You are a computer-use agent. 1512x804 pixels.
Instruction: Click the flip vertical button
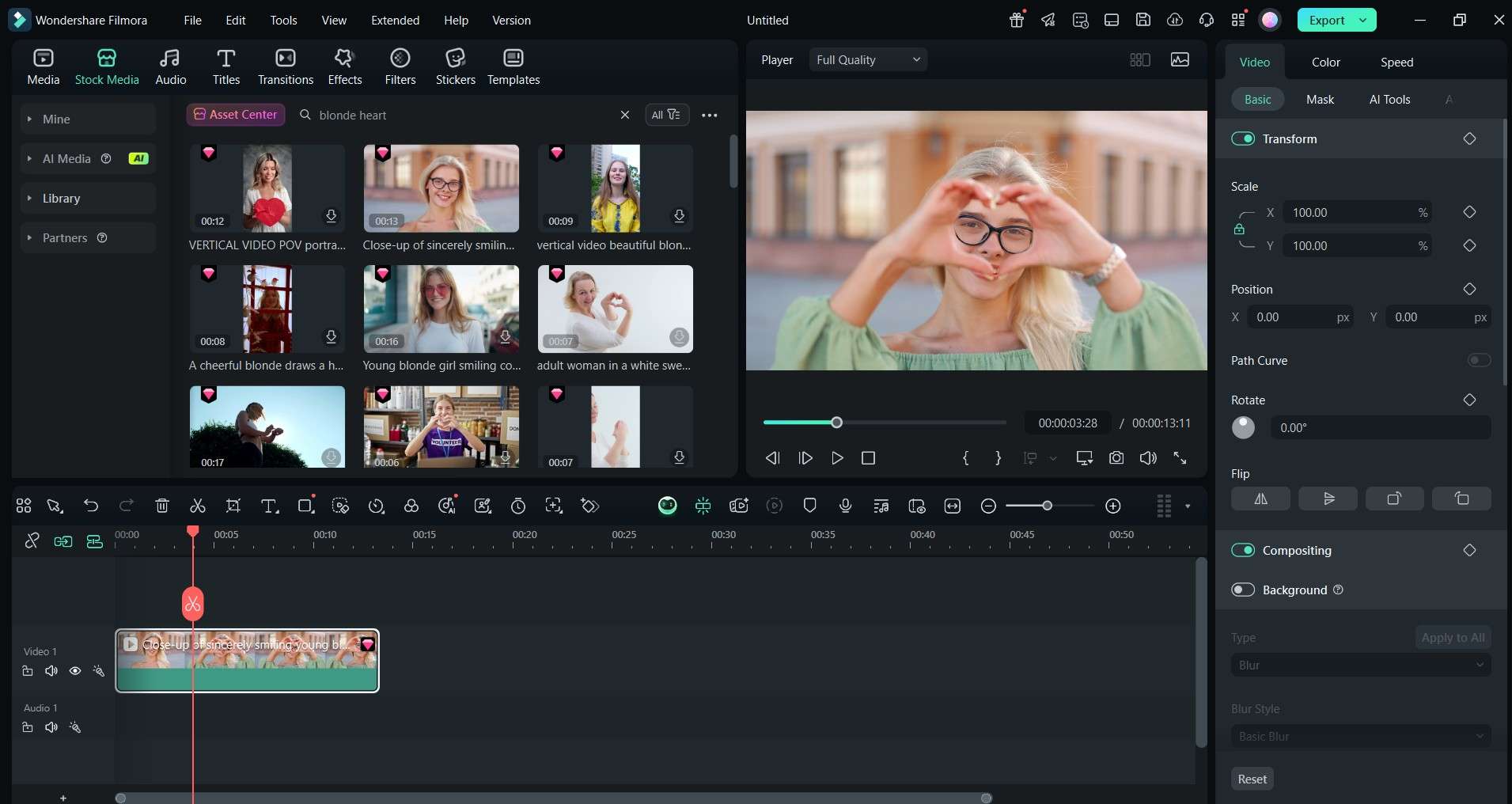click(1328, 499)
